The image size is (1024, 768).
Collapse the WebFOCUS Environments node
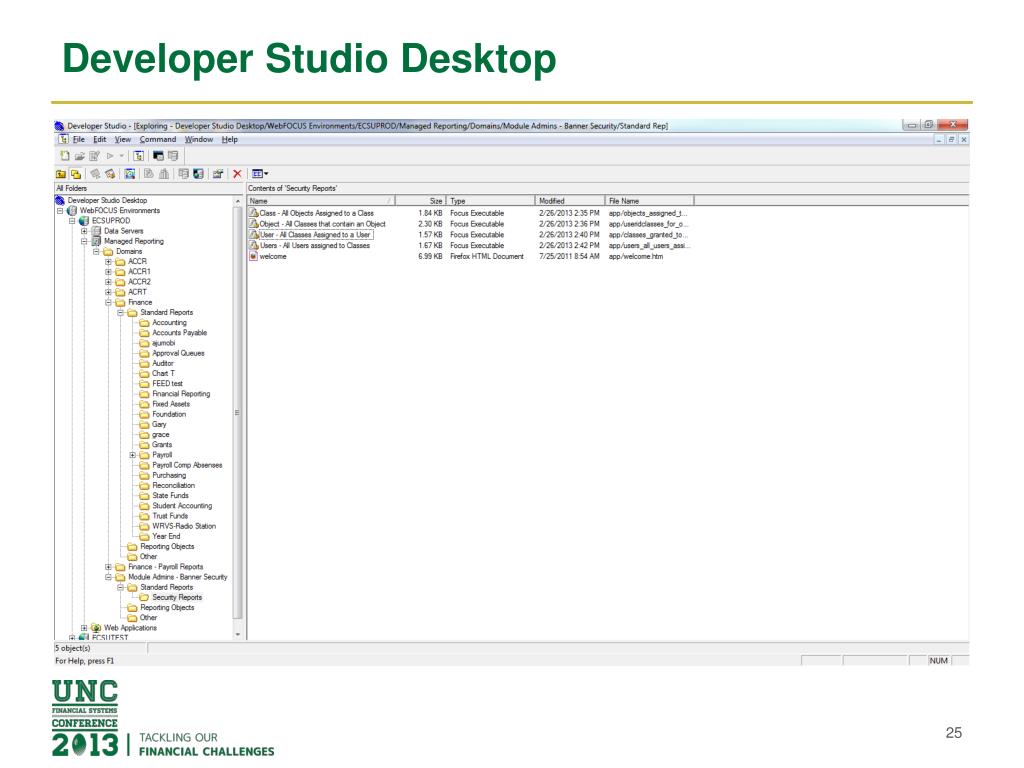[60, 211]
